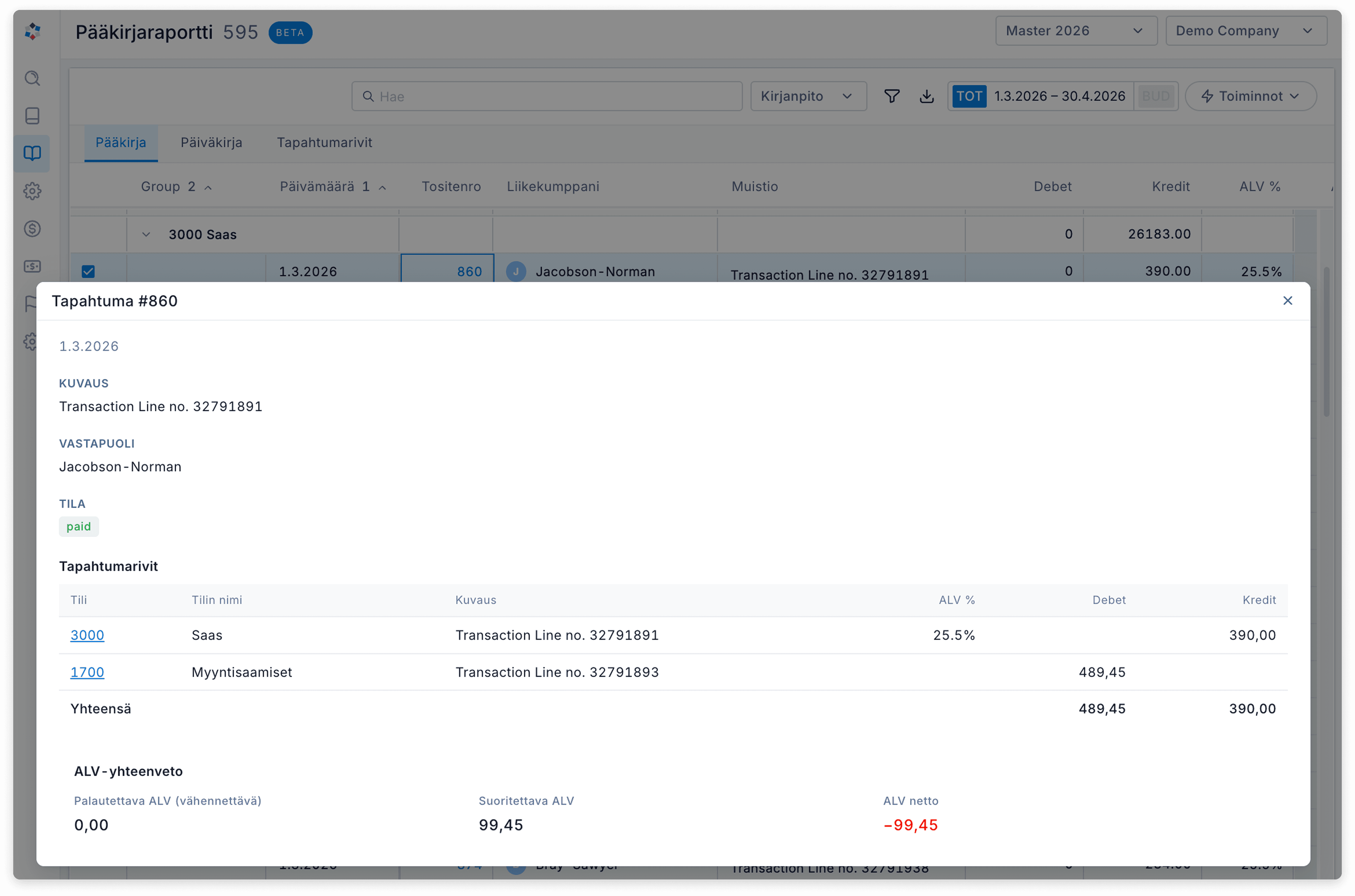Viewport: 1355px width, 896px height.
Task: Switch to the Päiväkirja tab
Action: pyautogui.click(x=211, y=143)
